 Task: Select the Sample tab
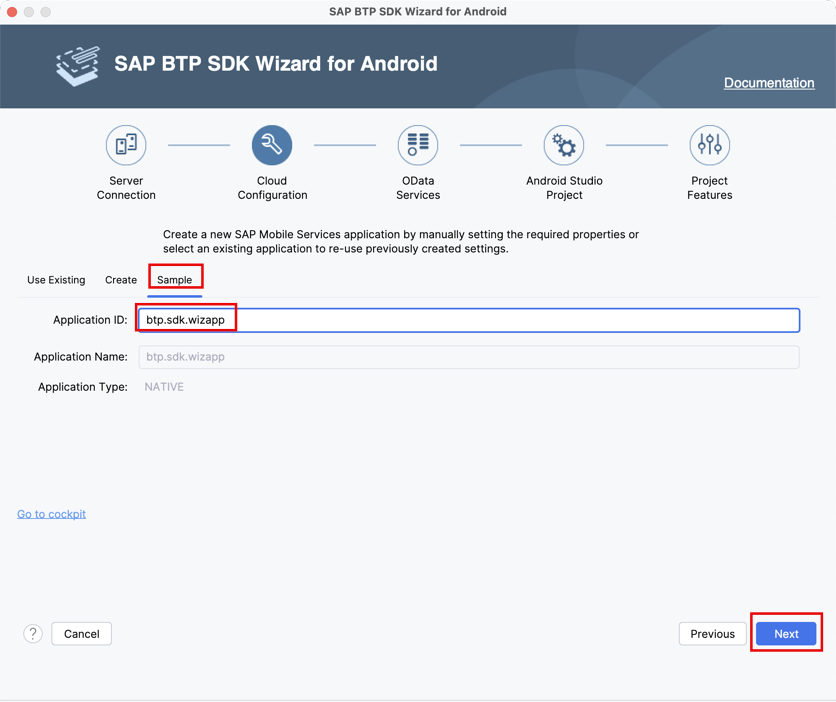click(174, 280)
